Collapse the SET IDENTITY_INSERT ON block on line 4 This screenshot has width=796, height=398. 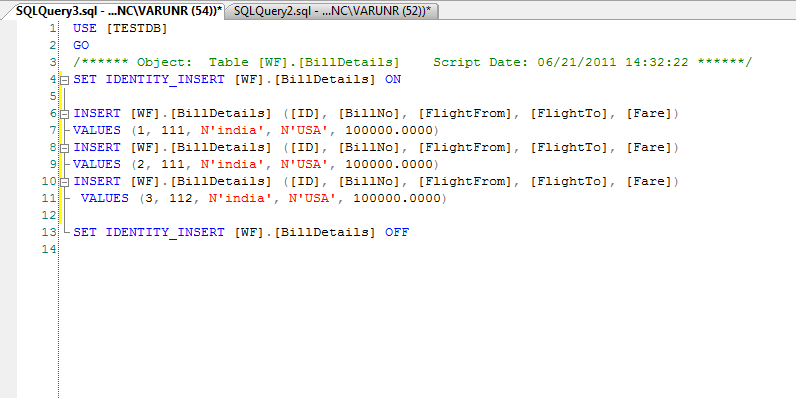click(64, 80)
